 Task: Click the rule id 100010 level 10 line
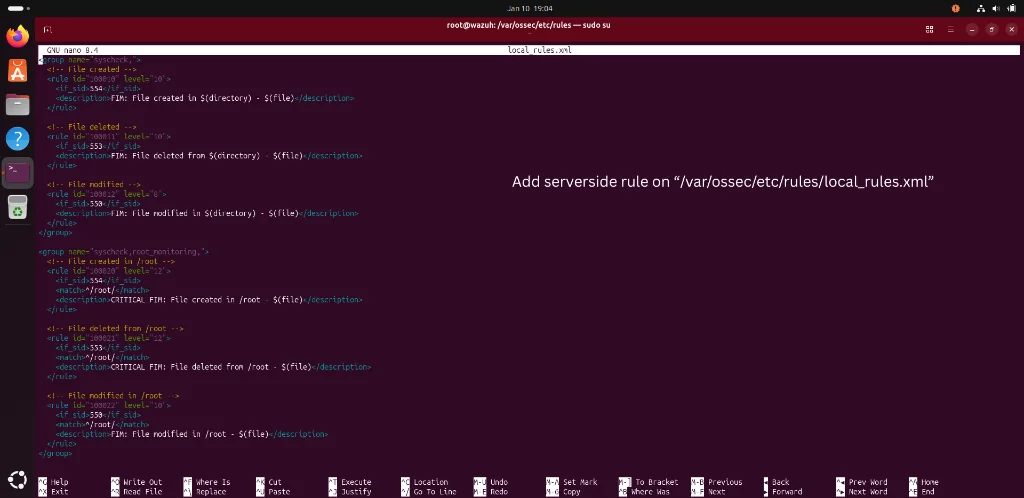[108, 79]
